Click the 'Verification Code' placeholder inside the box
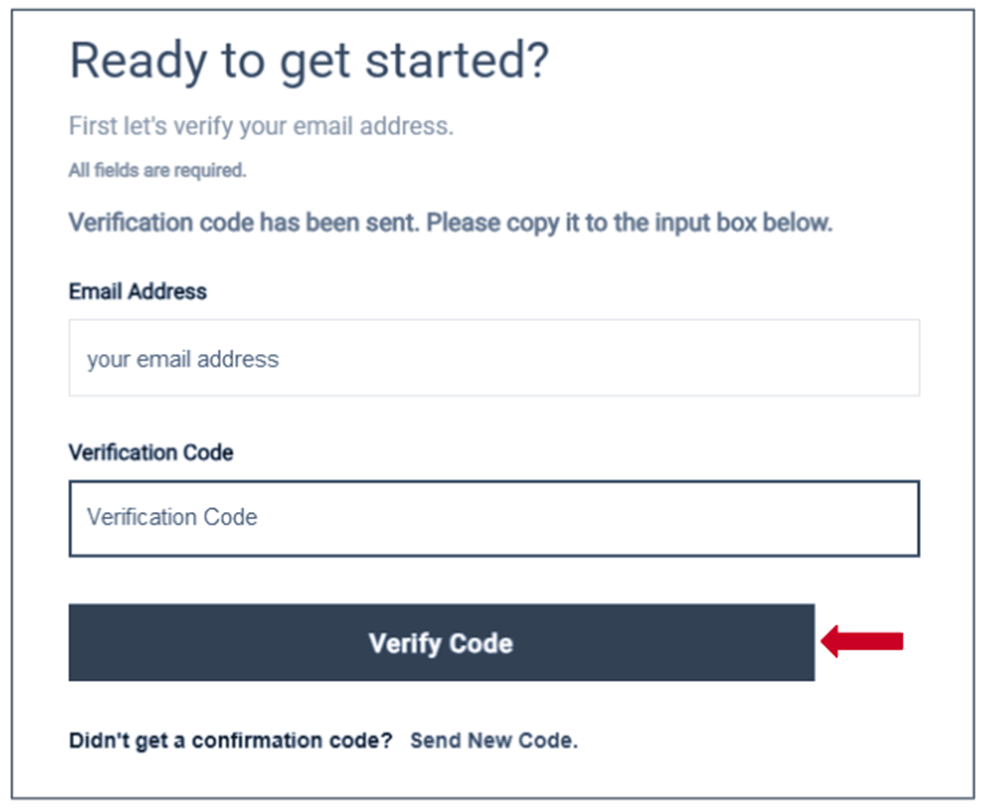This screenshot has height=811, width=986. click(x=172, y=518)
